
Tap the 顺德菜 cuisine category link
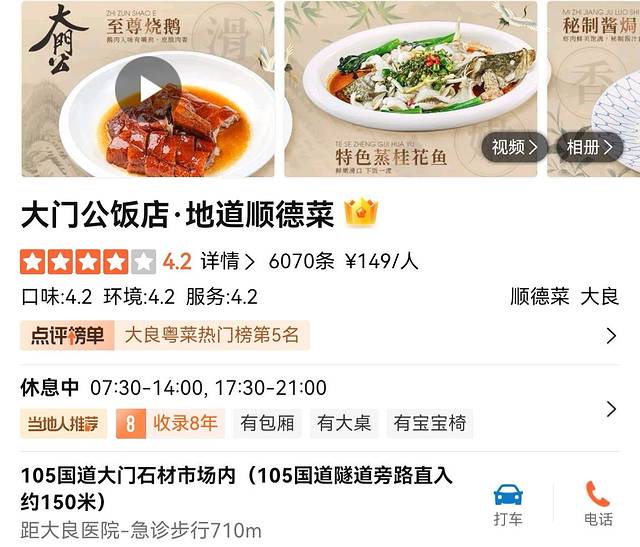[540, 296]
